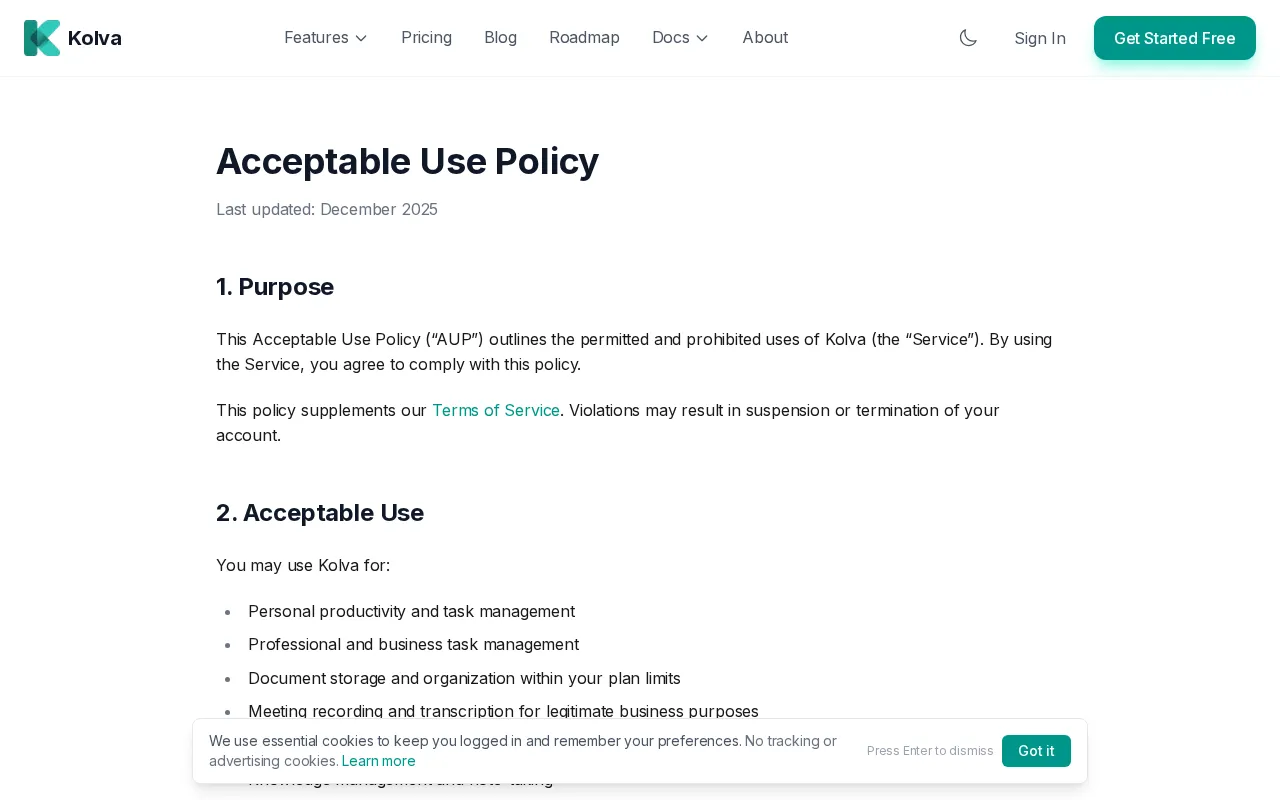The image size is (1280, 800).
Task: Click the Acceptable Use Policy heading
Action: point(407,161)
